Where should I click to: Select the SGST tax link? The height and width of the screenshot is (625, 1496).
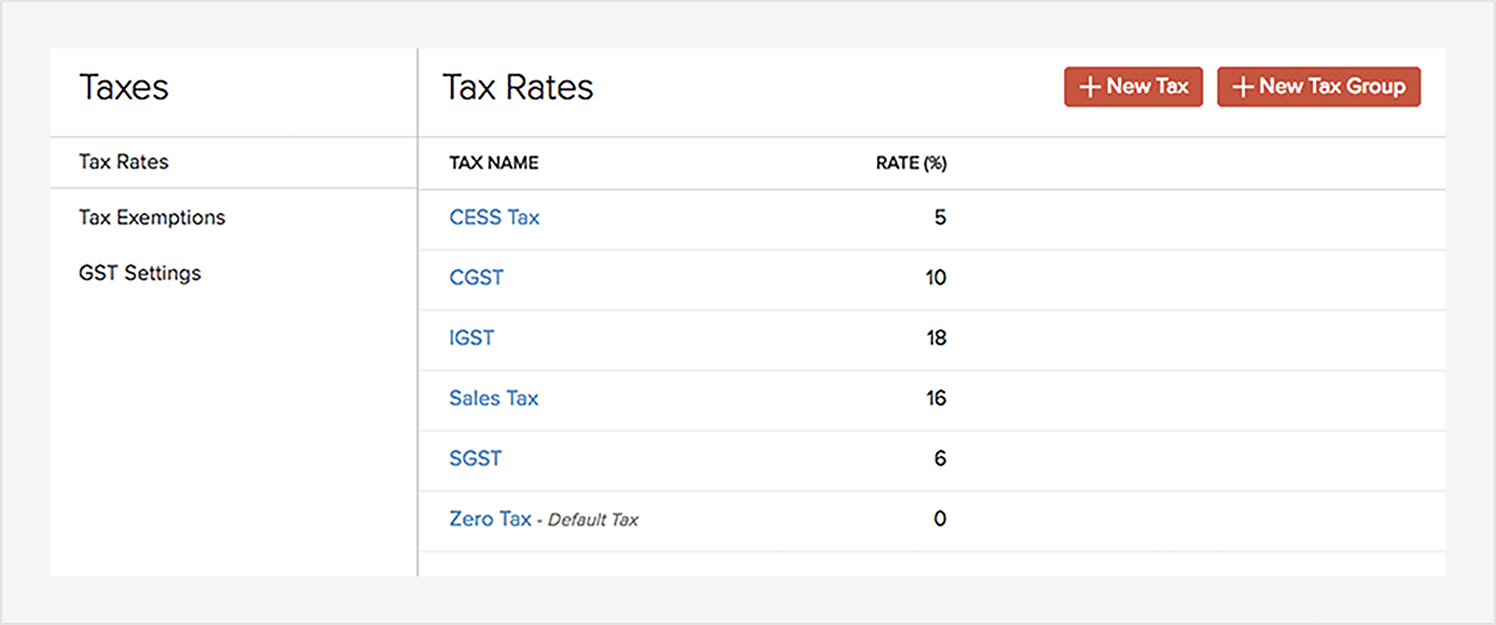475,458
